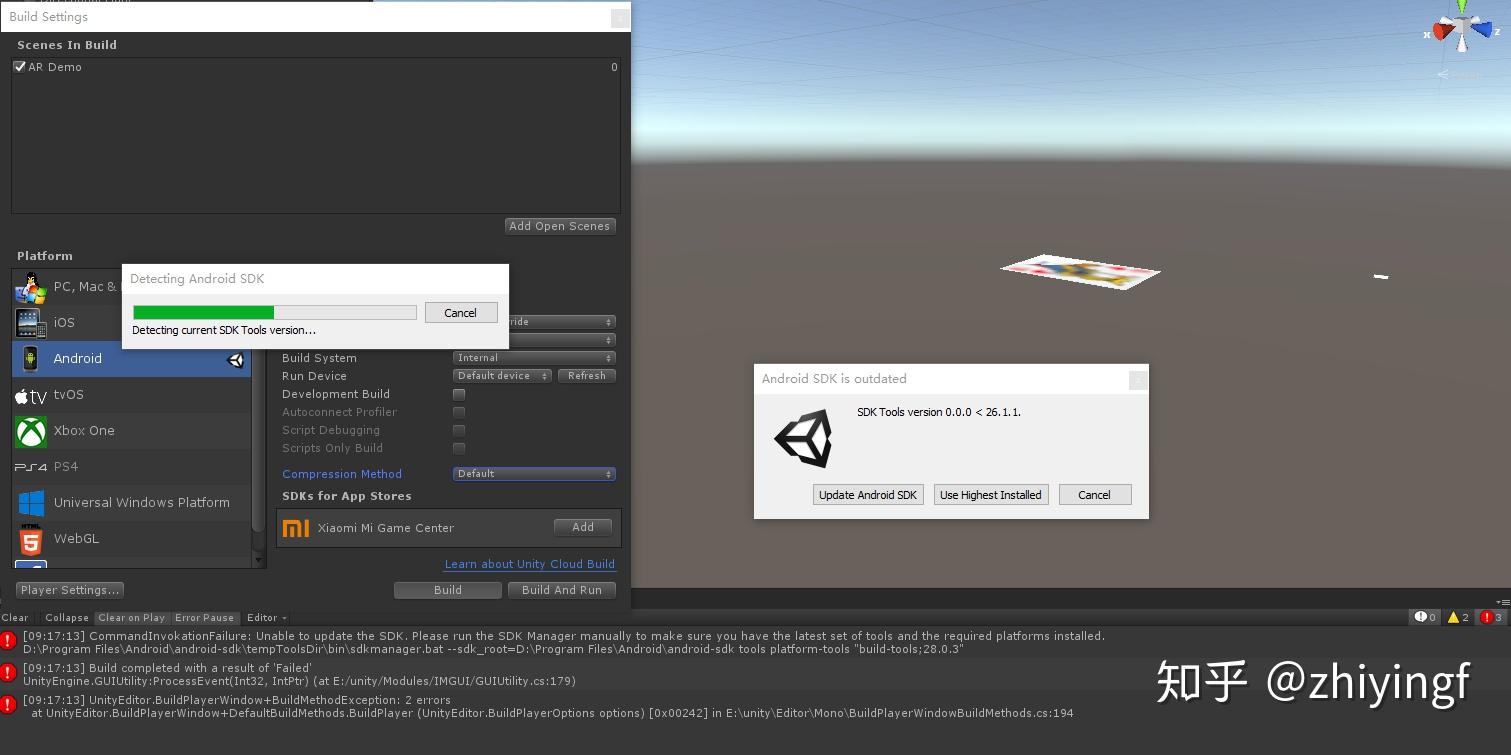Select the Android platform icon
Viewport: 1511px width, 755px height.
30,358
